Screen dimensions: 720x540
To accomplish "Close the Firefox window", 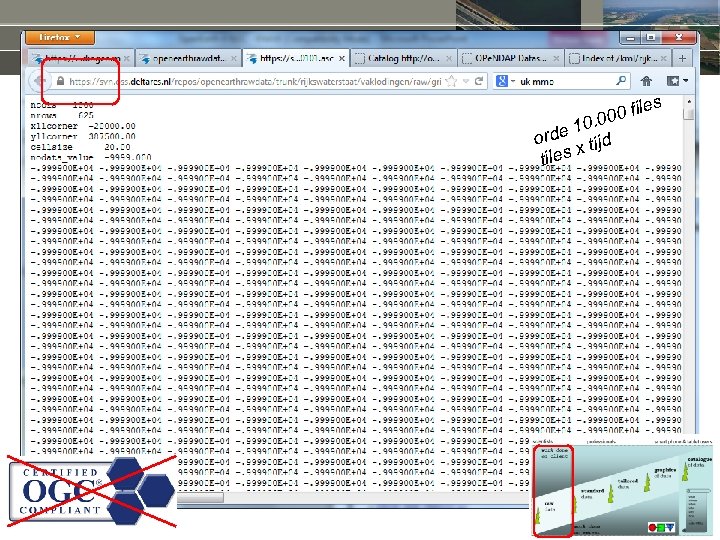I will click(679, 38).
